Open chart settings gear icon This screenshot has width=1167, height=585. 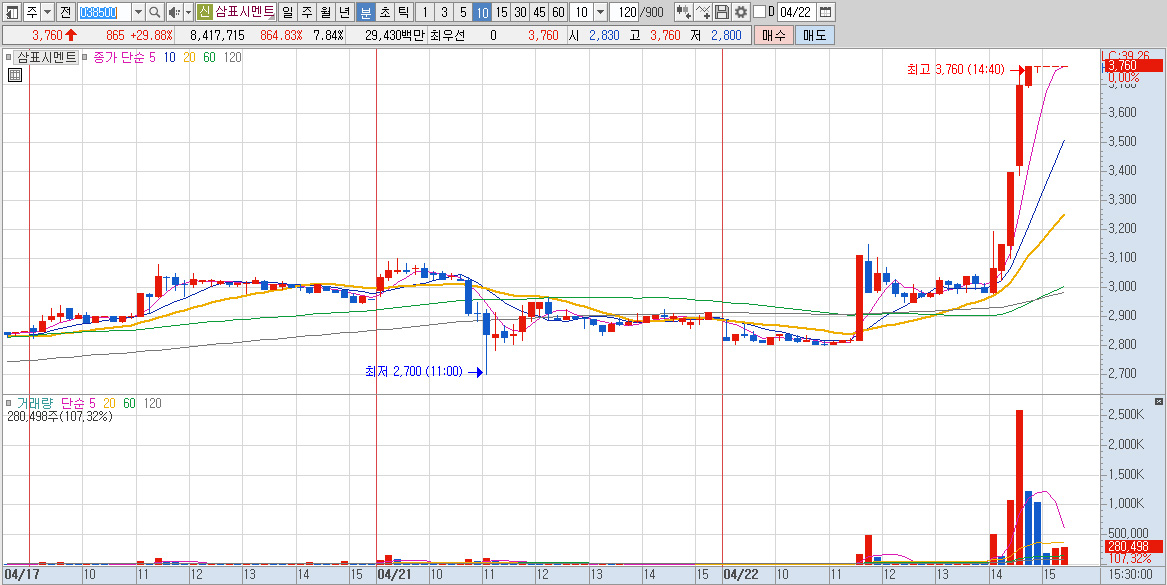tap(740, 12)
